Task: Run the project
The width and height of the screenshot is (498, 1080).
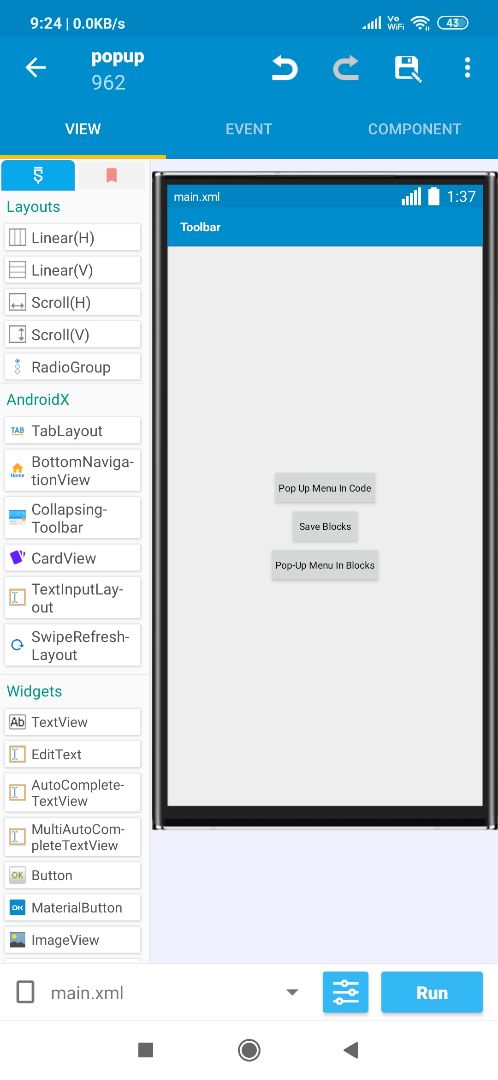Action: point(432,993)
